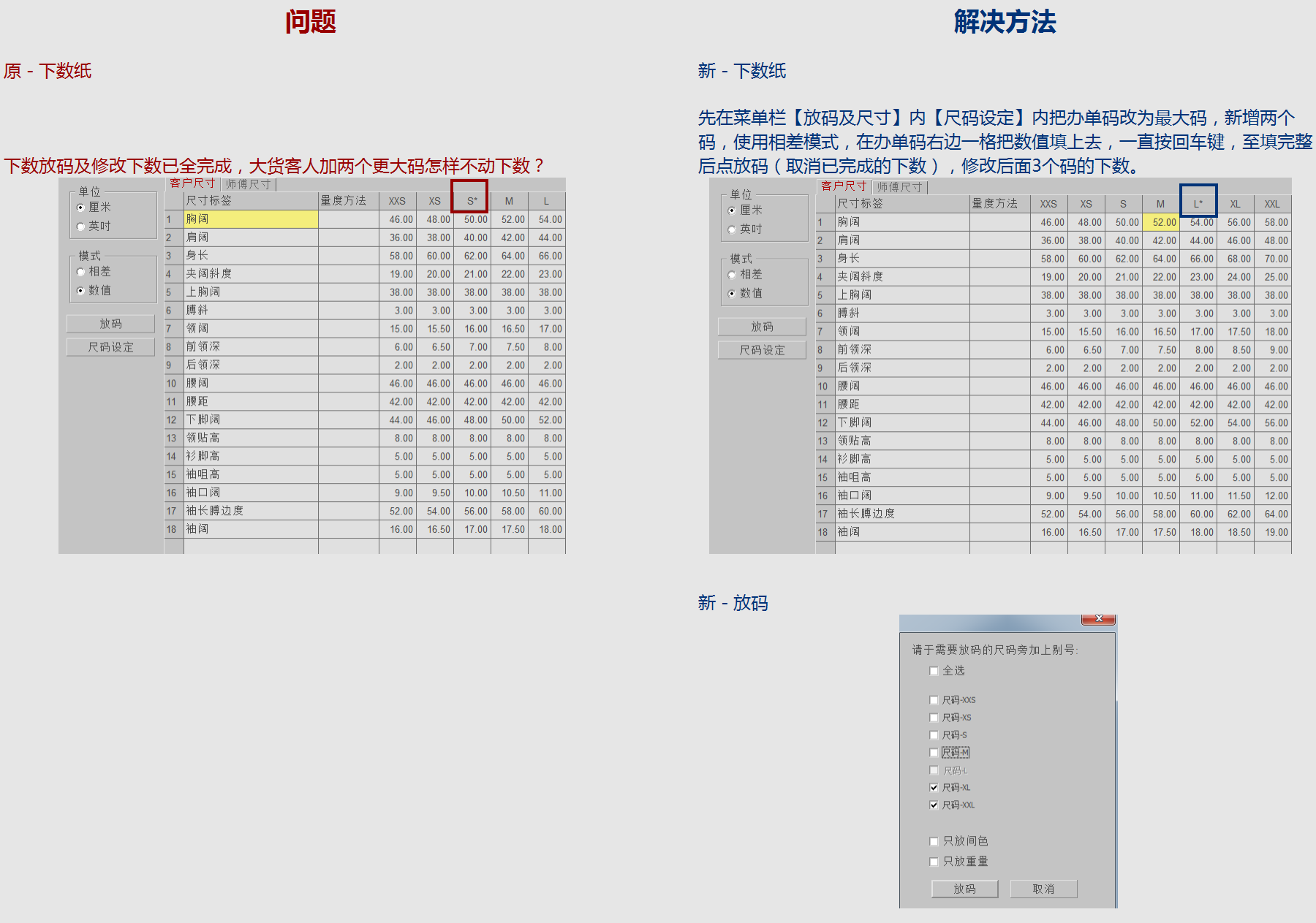Click 放码 in the right panel
The height and width of the screenshot is (923, 1316).
[x=763, y=327]
